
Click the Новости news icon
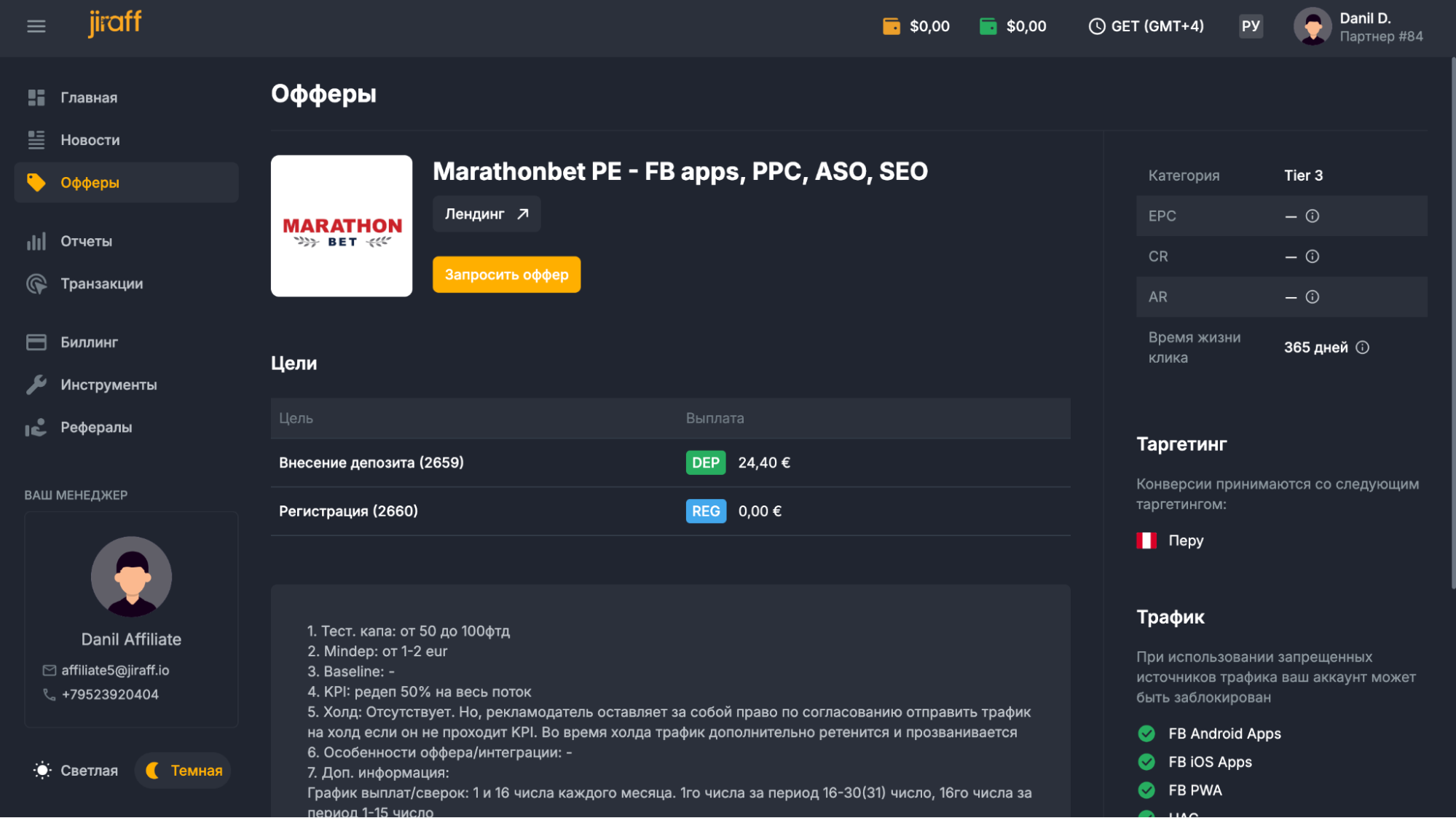36,140
